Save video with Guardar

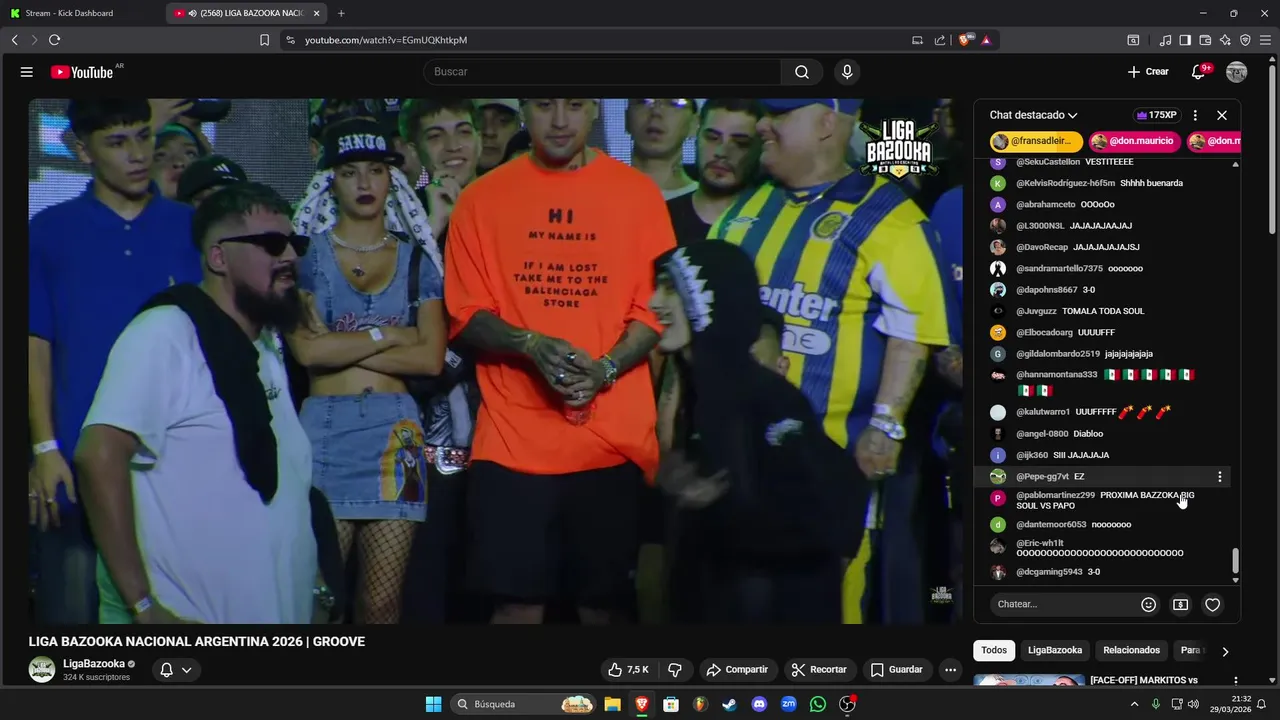point(897,670)
